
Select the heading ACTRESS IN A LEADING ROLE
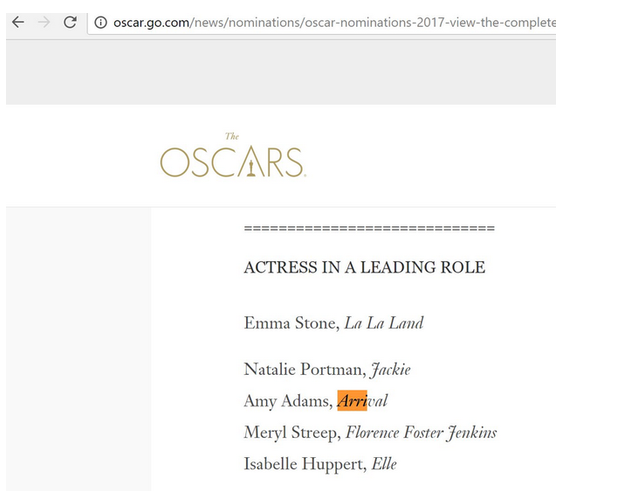point(364,267)
